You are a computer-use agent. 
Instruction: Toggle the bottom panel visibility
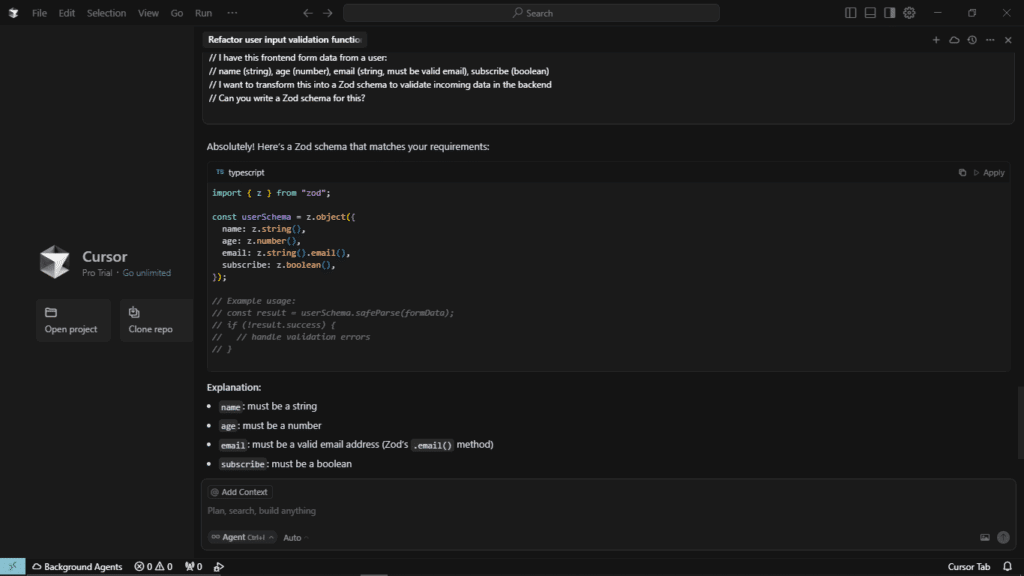tap(869, 13)
